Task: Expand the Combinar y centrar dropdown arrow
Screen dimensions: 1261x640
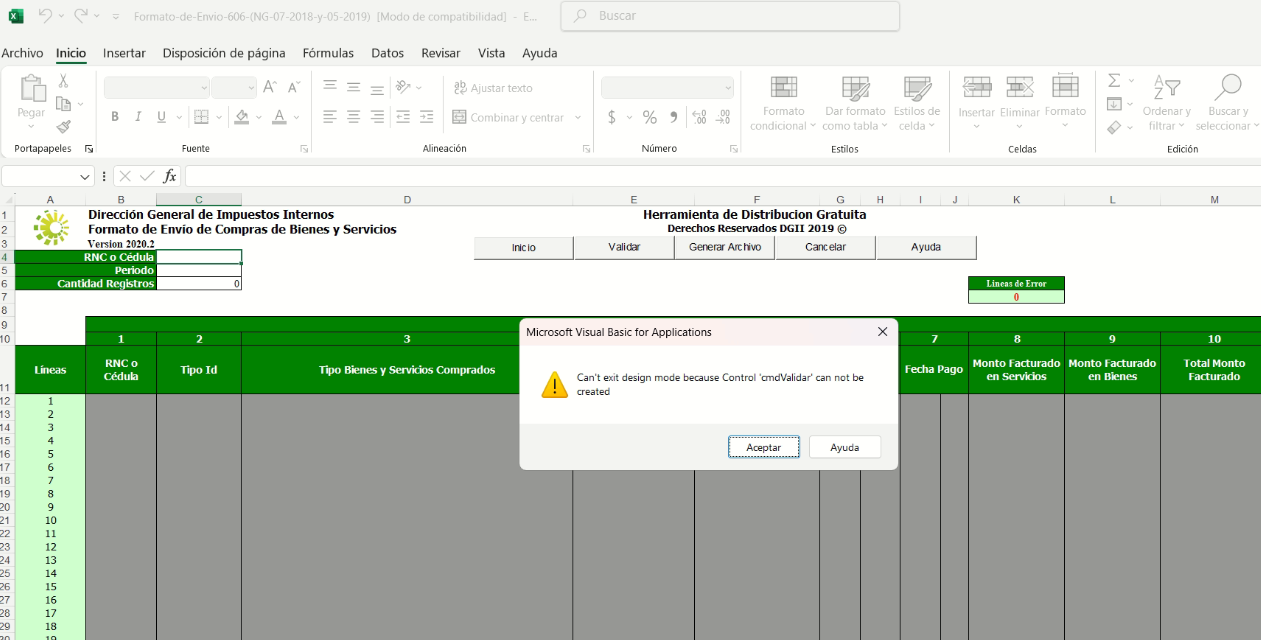Action: pos(578,117)
